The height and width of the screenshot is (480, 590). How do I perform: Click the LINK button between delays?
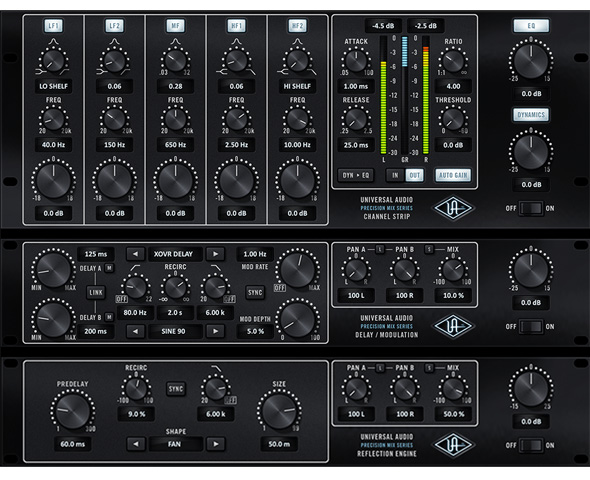click(x=96, y=292)
